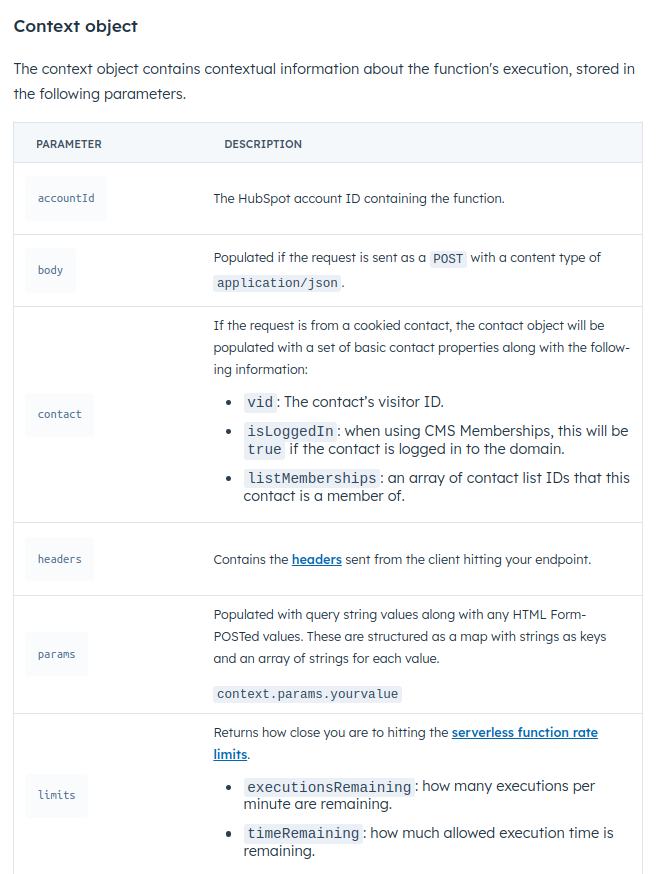Click the context.params.yourvalue code example
Viewport: 657px width, 874px height.
[x=308, y=694]
